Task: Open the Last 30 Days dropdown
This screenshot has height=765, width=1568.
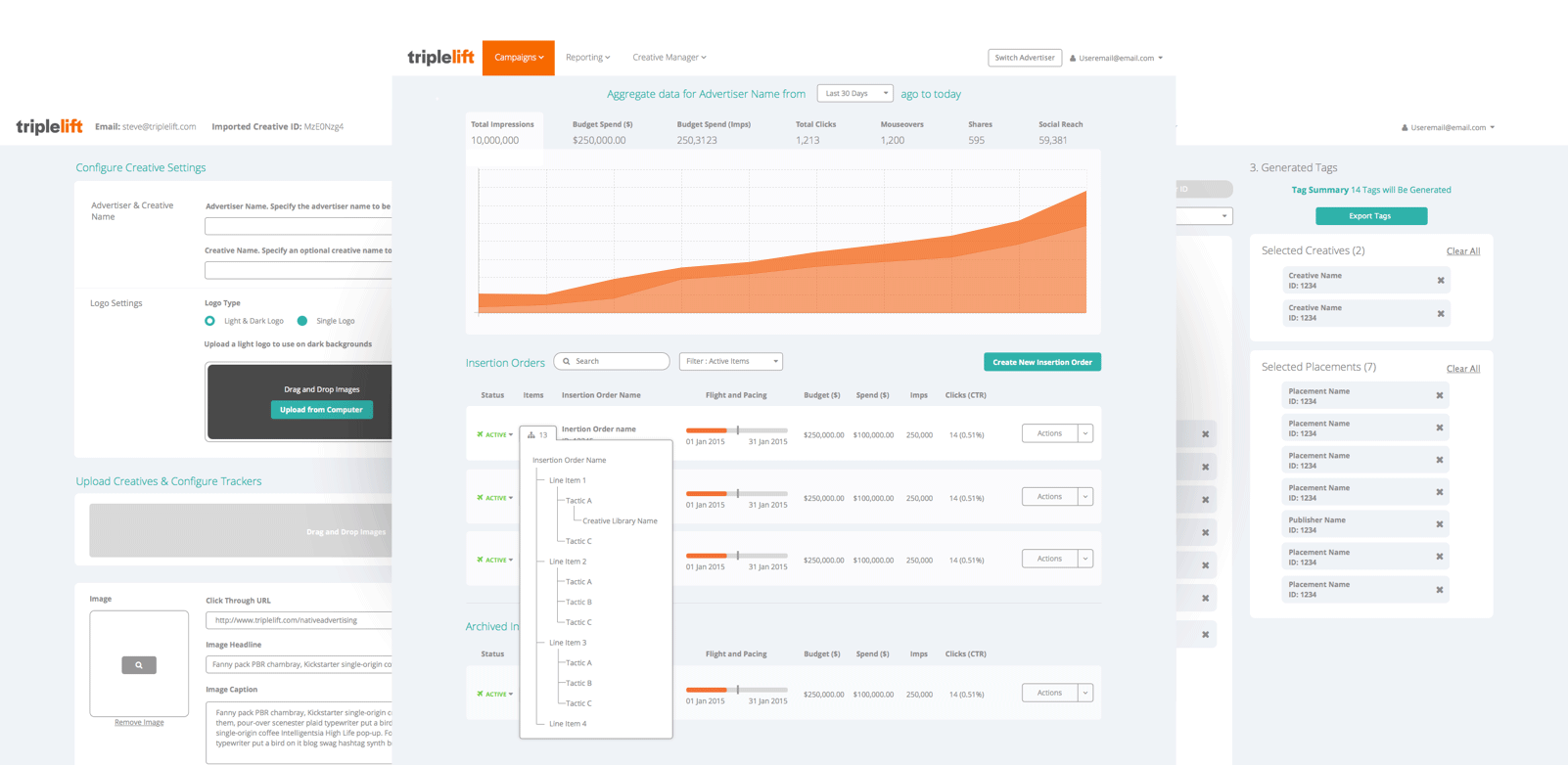Action: coord(854,94)
